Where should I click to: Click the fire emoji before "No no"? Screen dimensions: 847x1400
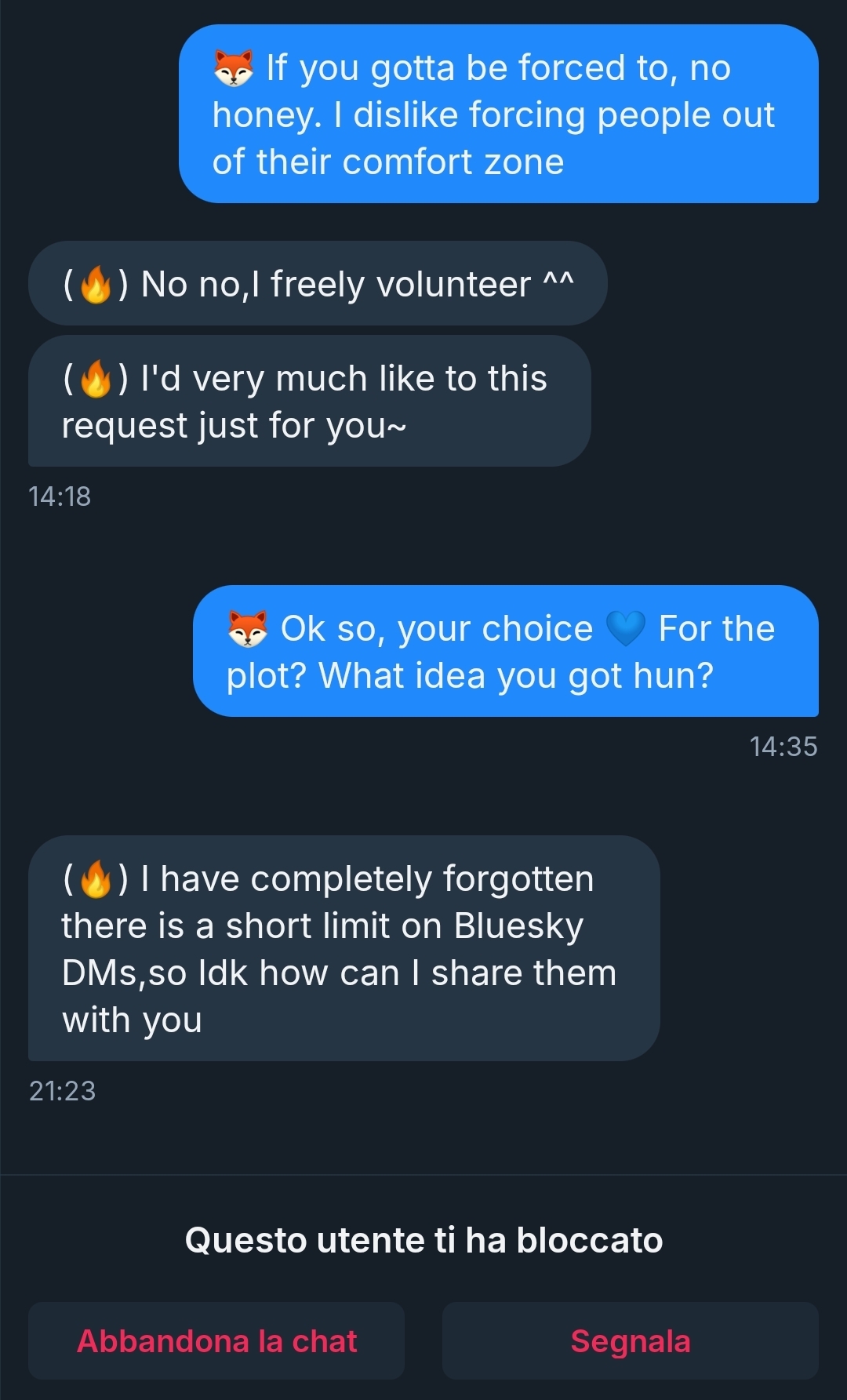click(96, 285)
